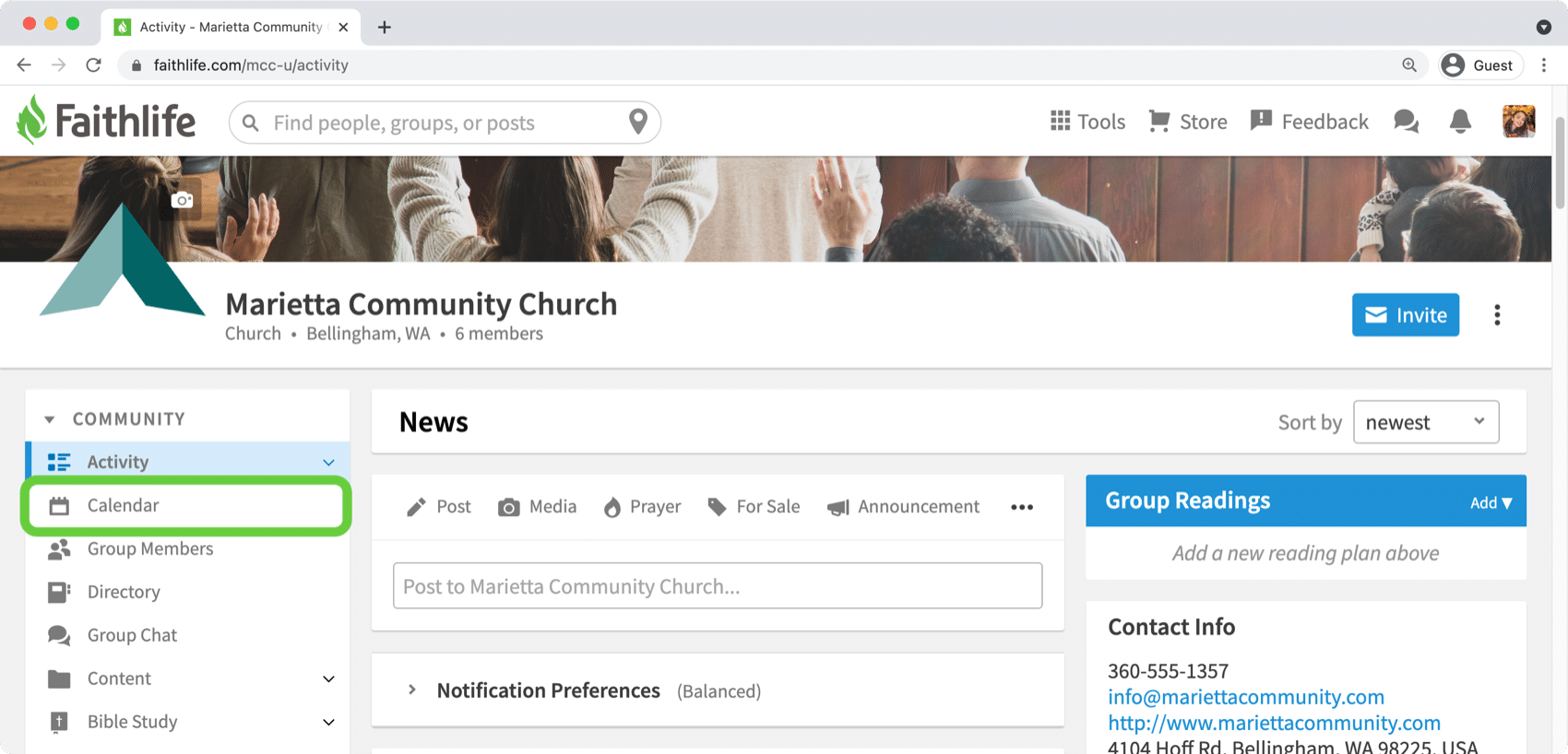Open the Chrome three-dot menu
This screenshot has width=1568, height=754.
(x=1544, y=65)
